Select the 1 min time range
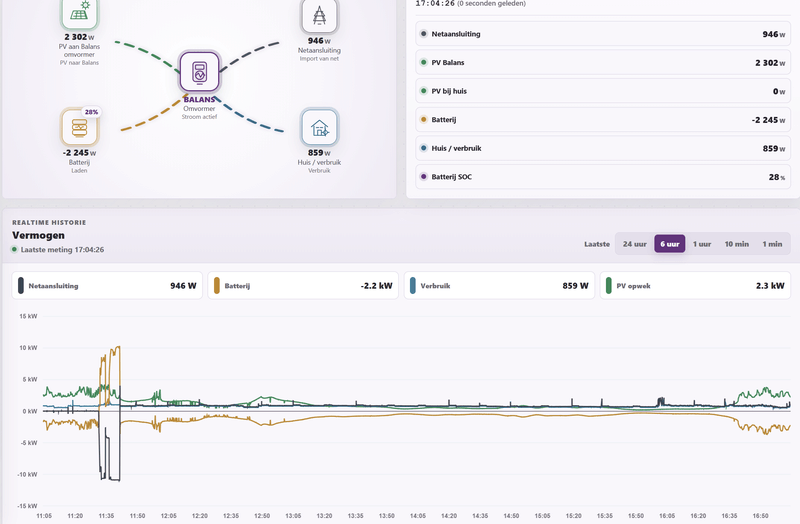 click(772, 244)
